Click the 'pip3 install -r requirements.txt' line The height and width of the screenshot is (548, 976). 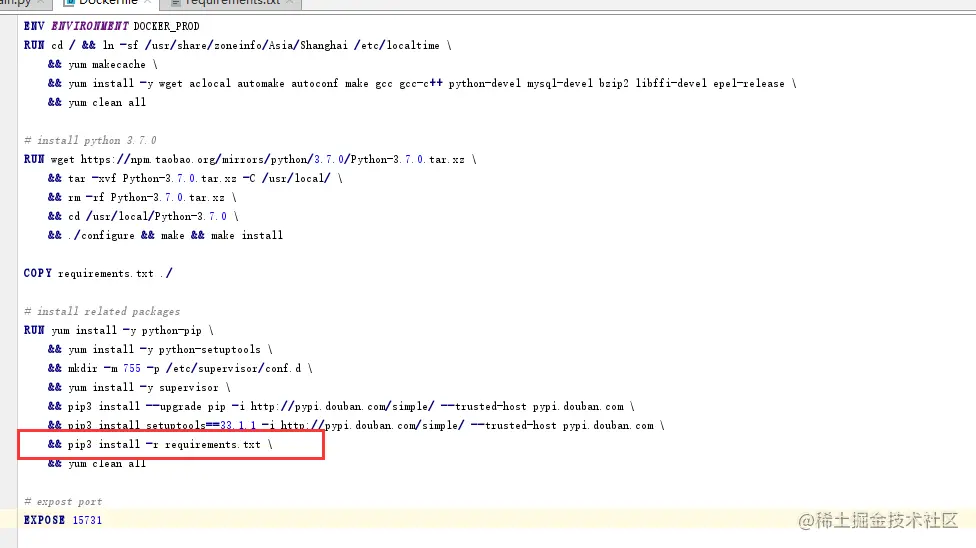161,445
